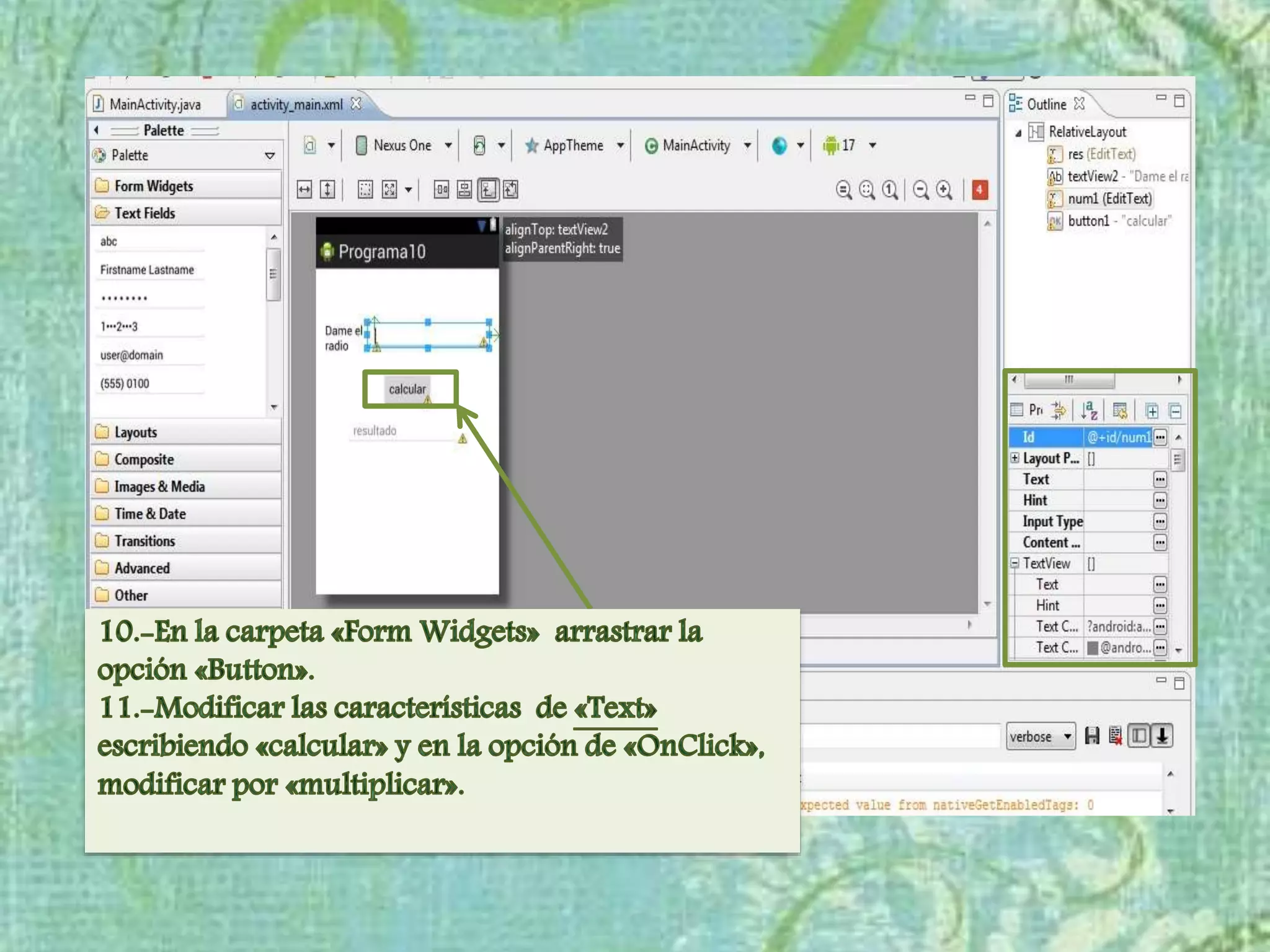Click the zoom to 100% icon
The image size is (1270, 952).
[890, 190]
